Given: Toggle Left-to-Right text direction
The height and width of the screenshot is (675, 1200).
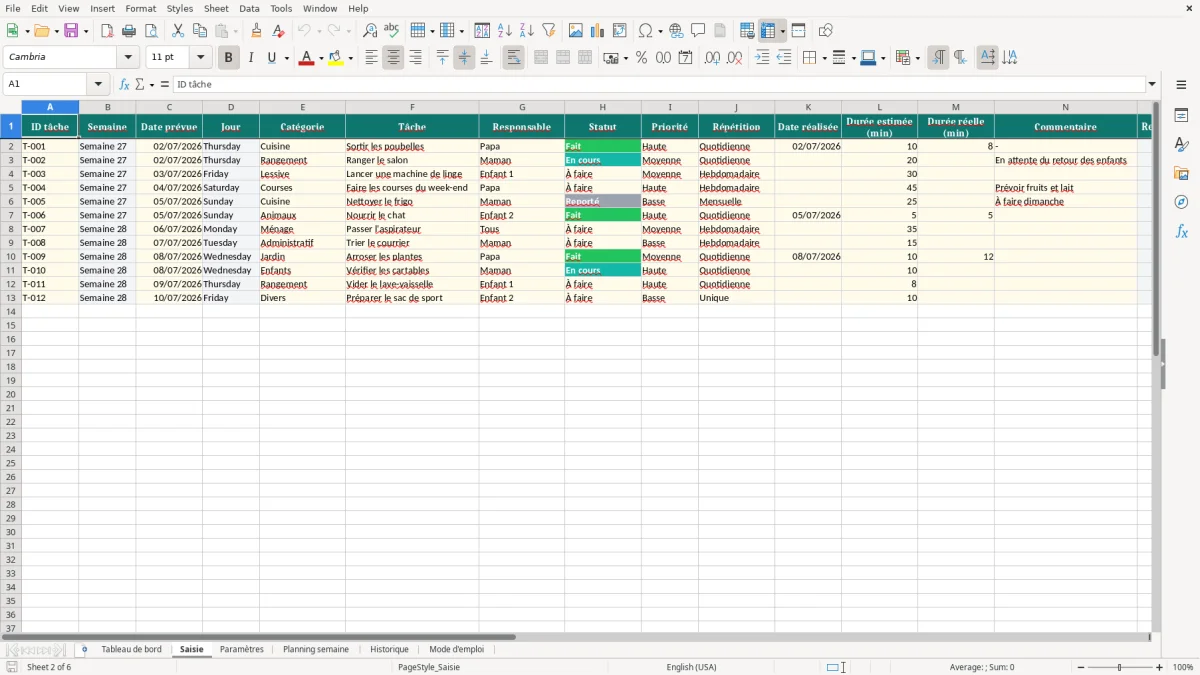Looking at the screenshot, I should 938,58.
